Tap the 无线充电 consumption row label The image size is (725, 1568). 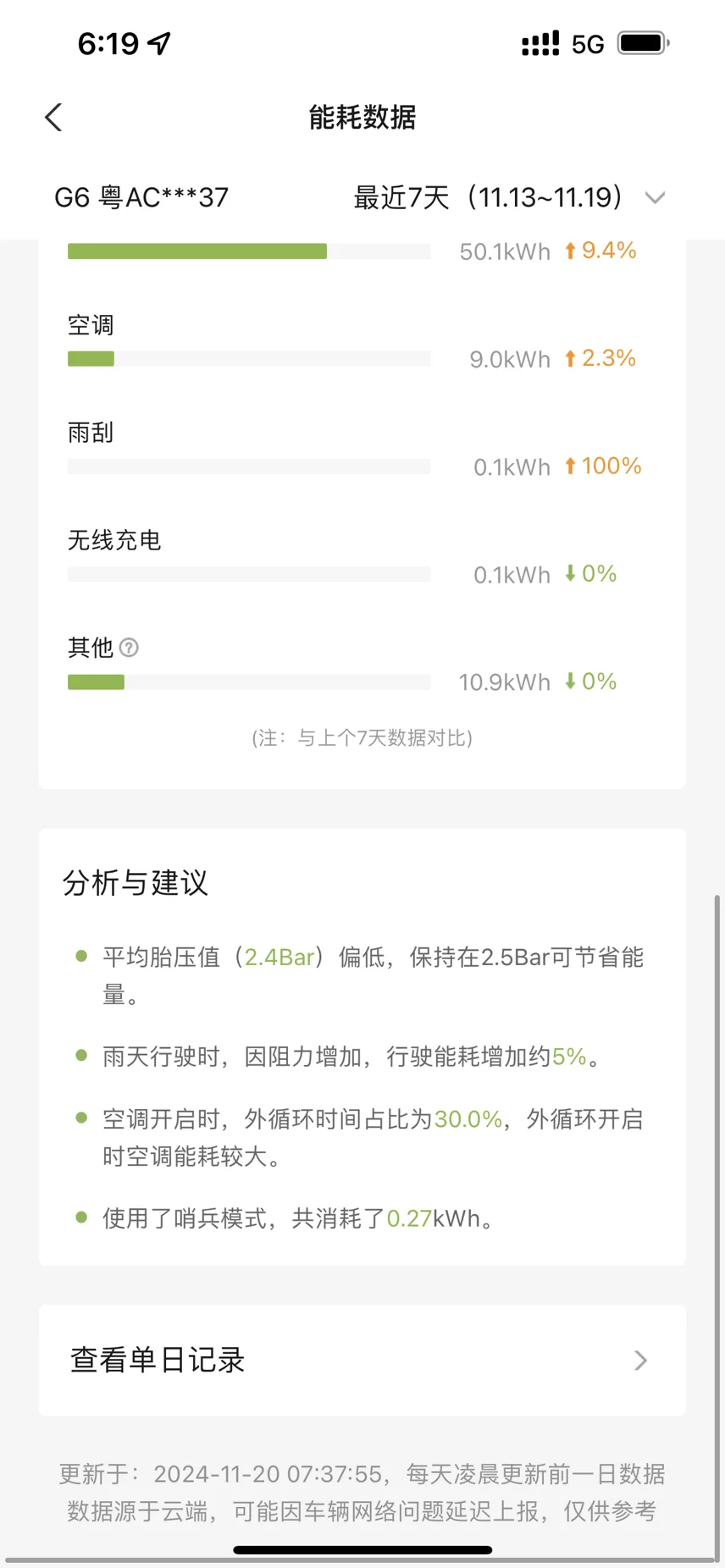pyautogui.click(x=114, y=540)
